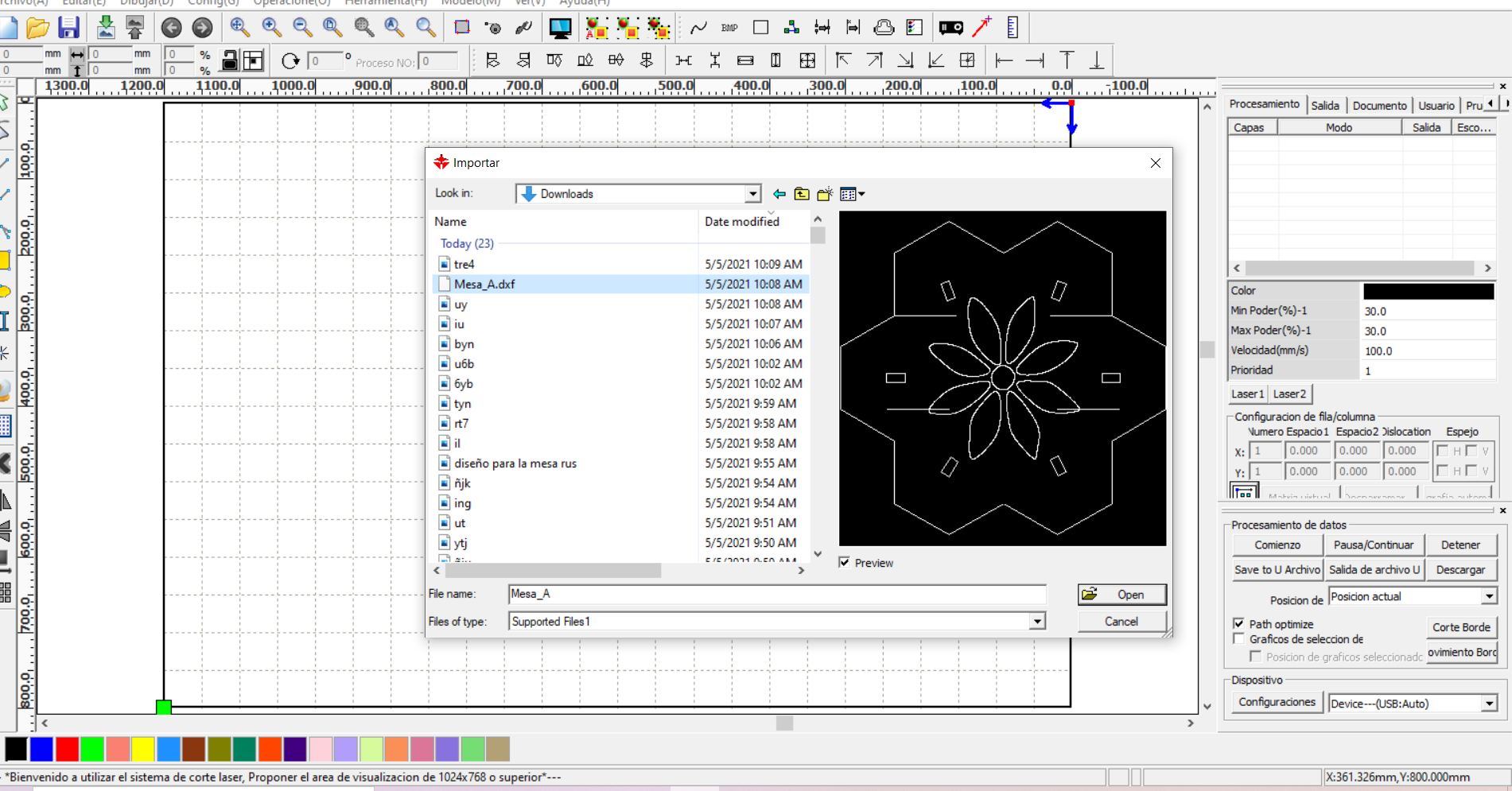The image size is (1512, 791).
Task: Uncheck the Preview checkbox in Importar
Action: click(x=844, y=562)
